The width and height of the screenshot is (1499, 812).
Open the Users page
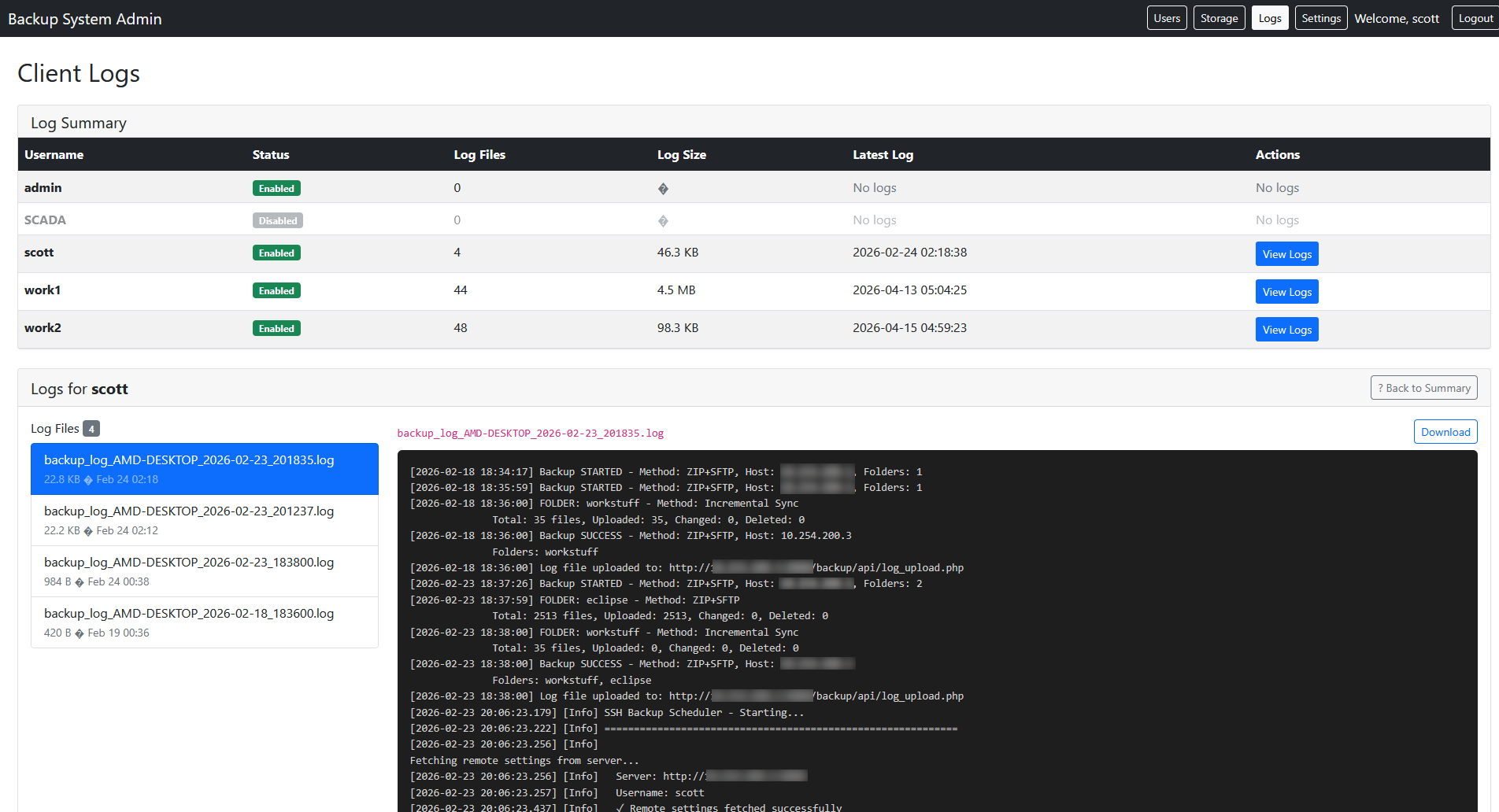click(1167, 18)
